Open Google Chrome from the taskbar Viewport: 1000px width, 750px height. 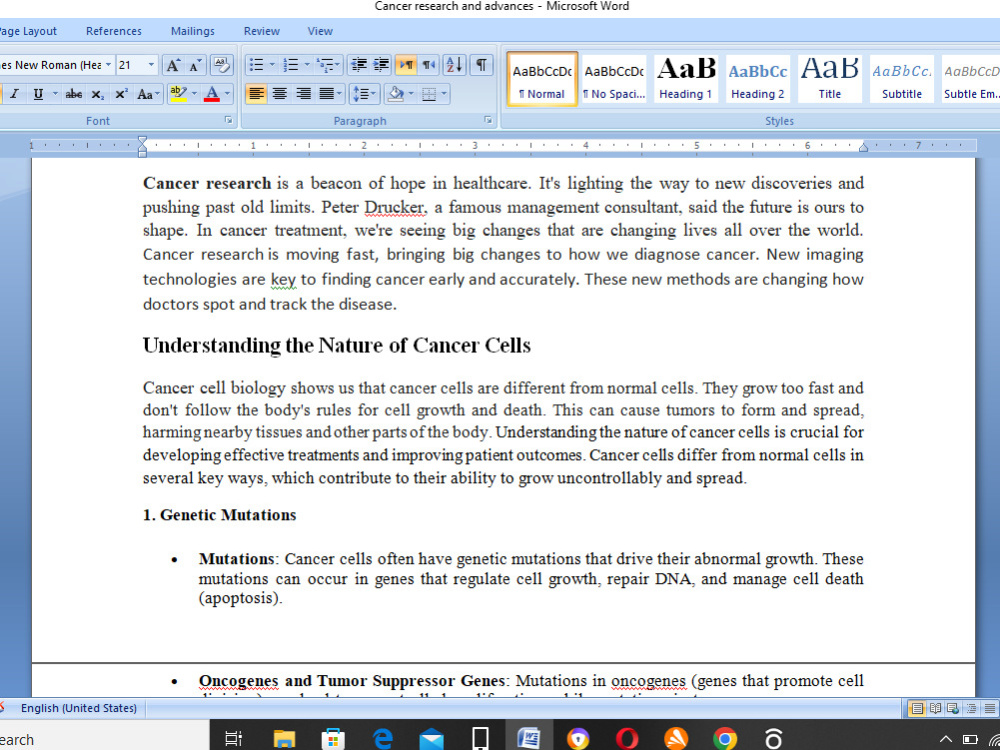(724, 739)
